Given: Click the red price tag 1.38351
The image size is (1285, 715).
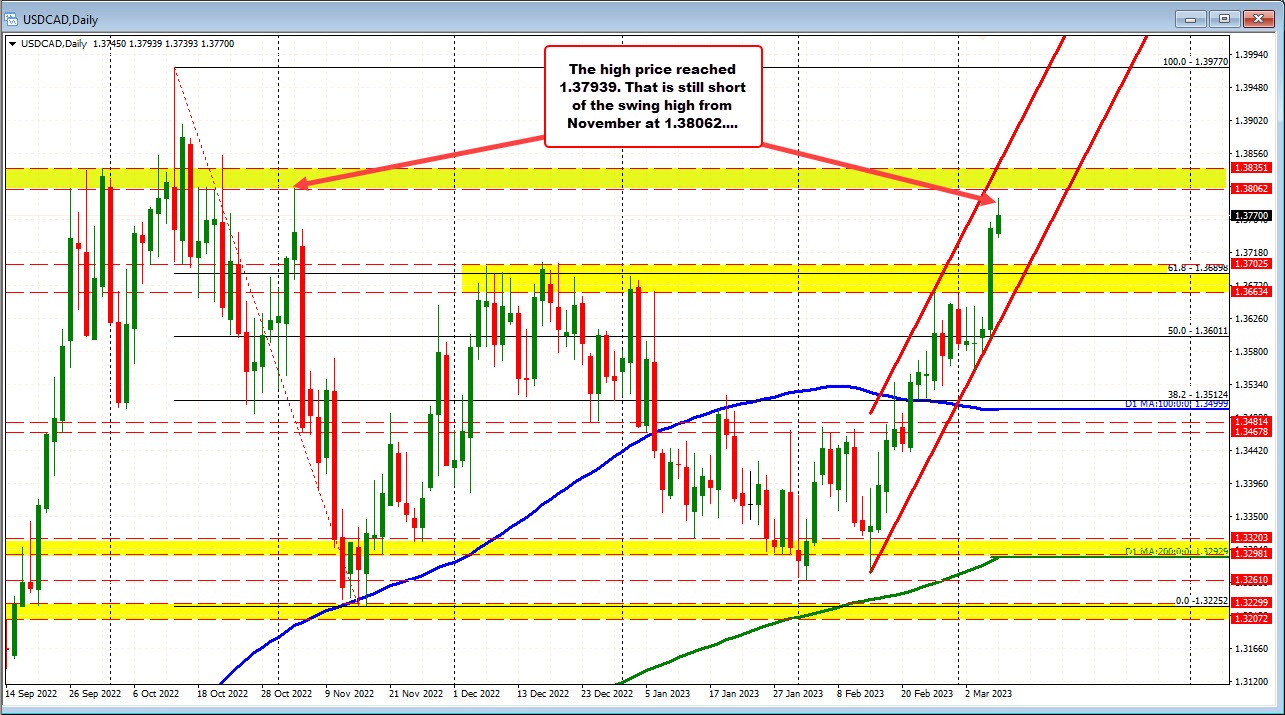Looking at the screenshot, I should coord(1250,168).
